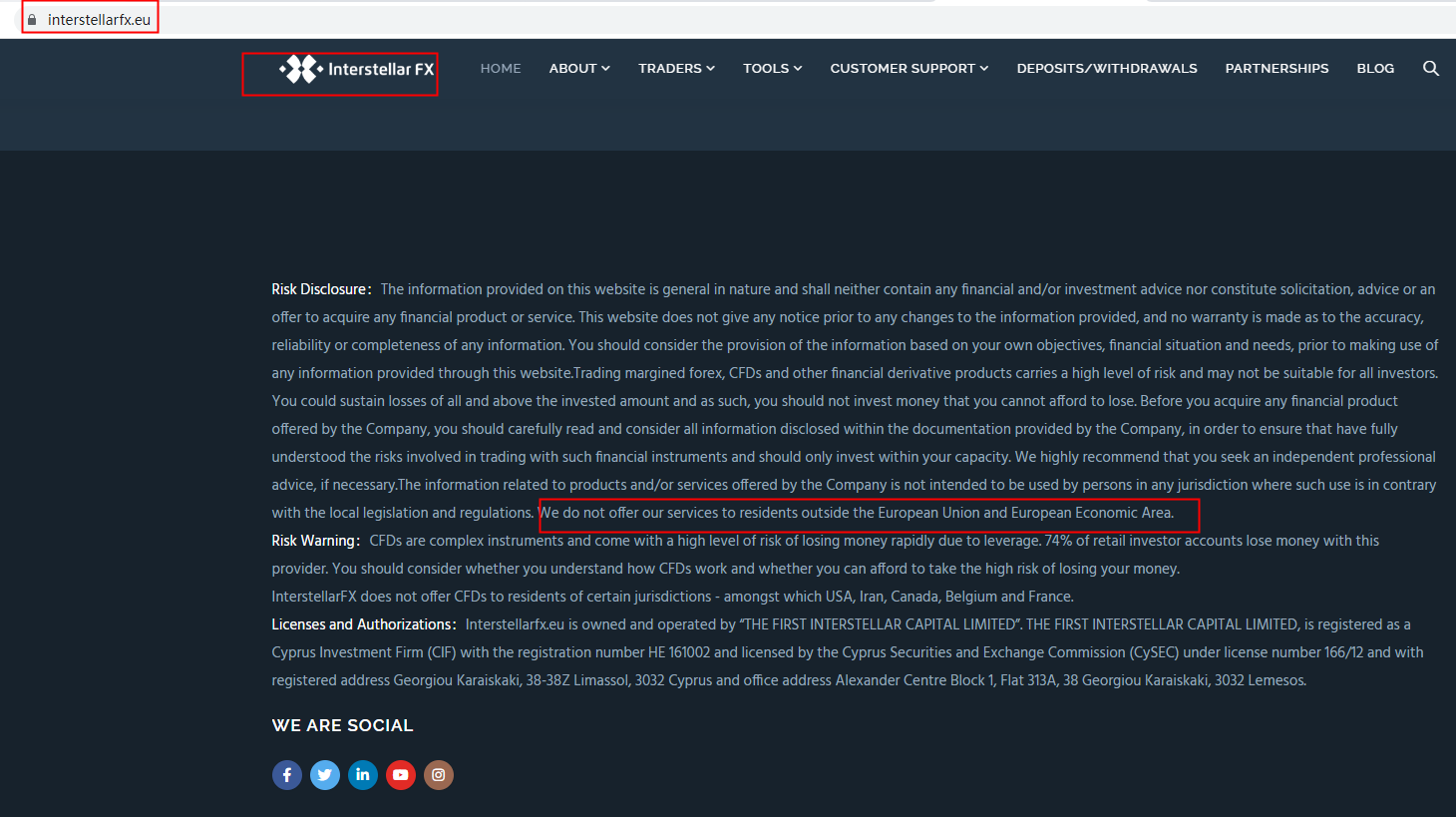Click 'THE FIRST INTERSTELLAR CAPITAL LIMITED' quoted name
1456x817 pixels.
click(x=881, y=624)
